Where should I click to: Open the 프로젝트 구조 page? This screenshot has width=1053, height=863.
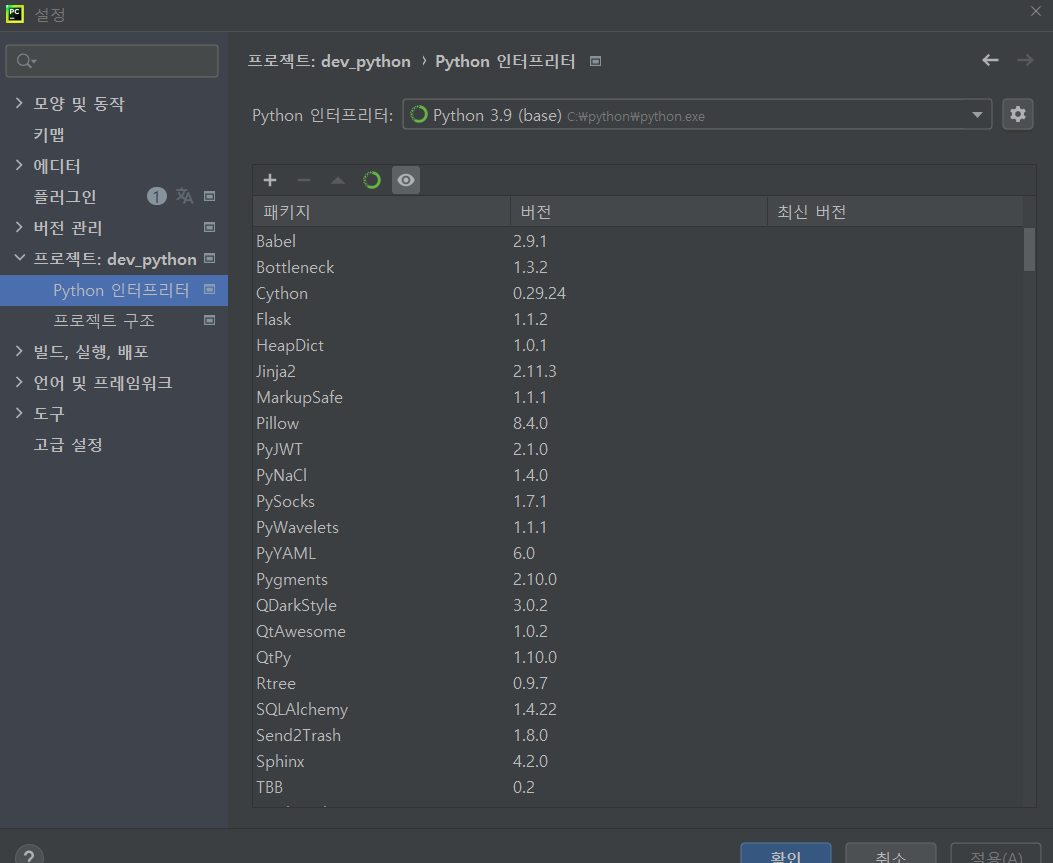pyautogui.click(x=104, y=320)
